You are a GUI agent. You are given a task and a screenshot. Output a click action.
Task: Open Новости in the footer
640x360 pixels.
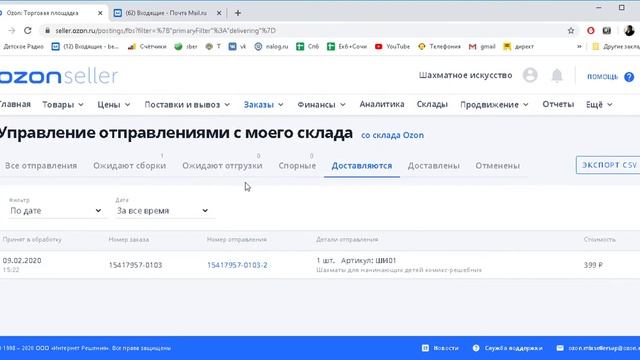pos(440,348)
